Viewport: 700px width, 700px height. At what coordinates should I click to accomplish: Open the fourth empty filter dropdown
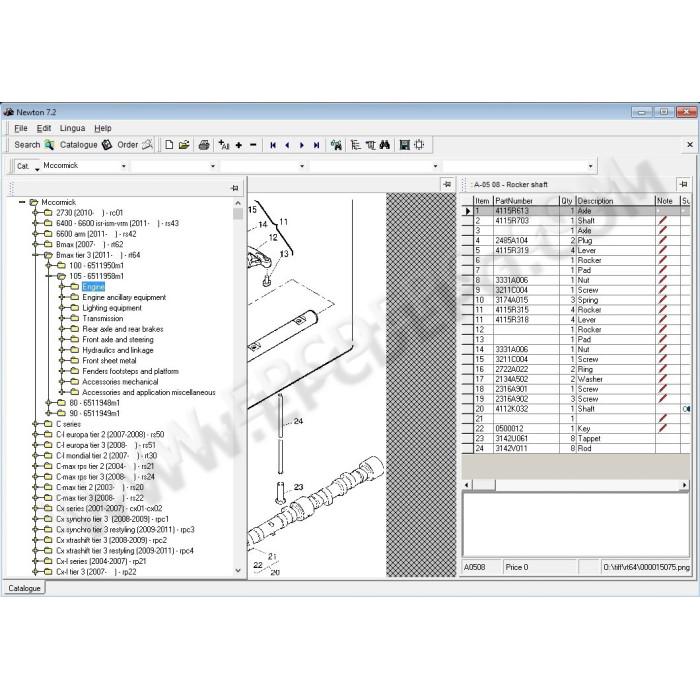435,166
